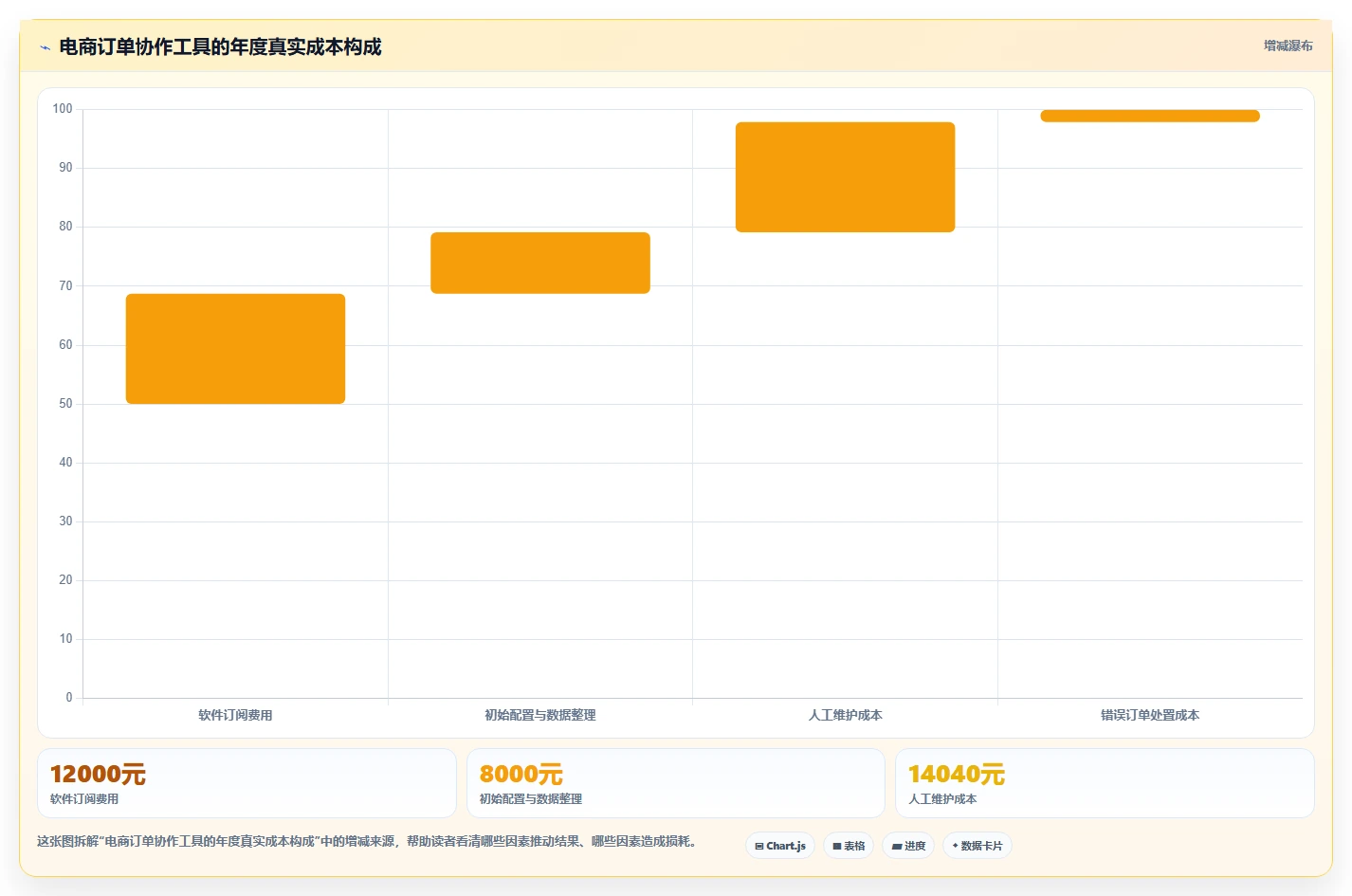
Task: Click the description text starting 这张图拆解
Action: (367, 841)
